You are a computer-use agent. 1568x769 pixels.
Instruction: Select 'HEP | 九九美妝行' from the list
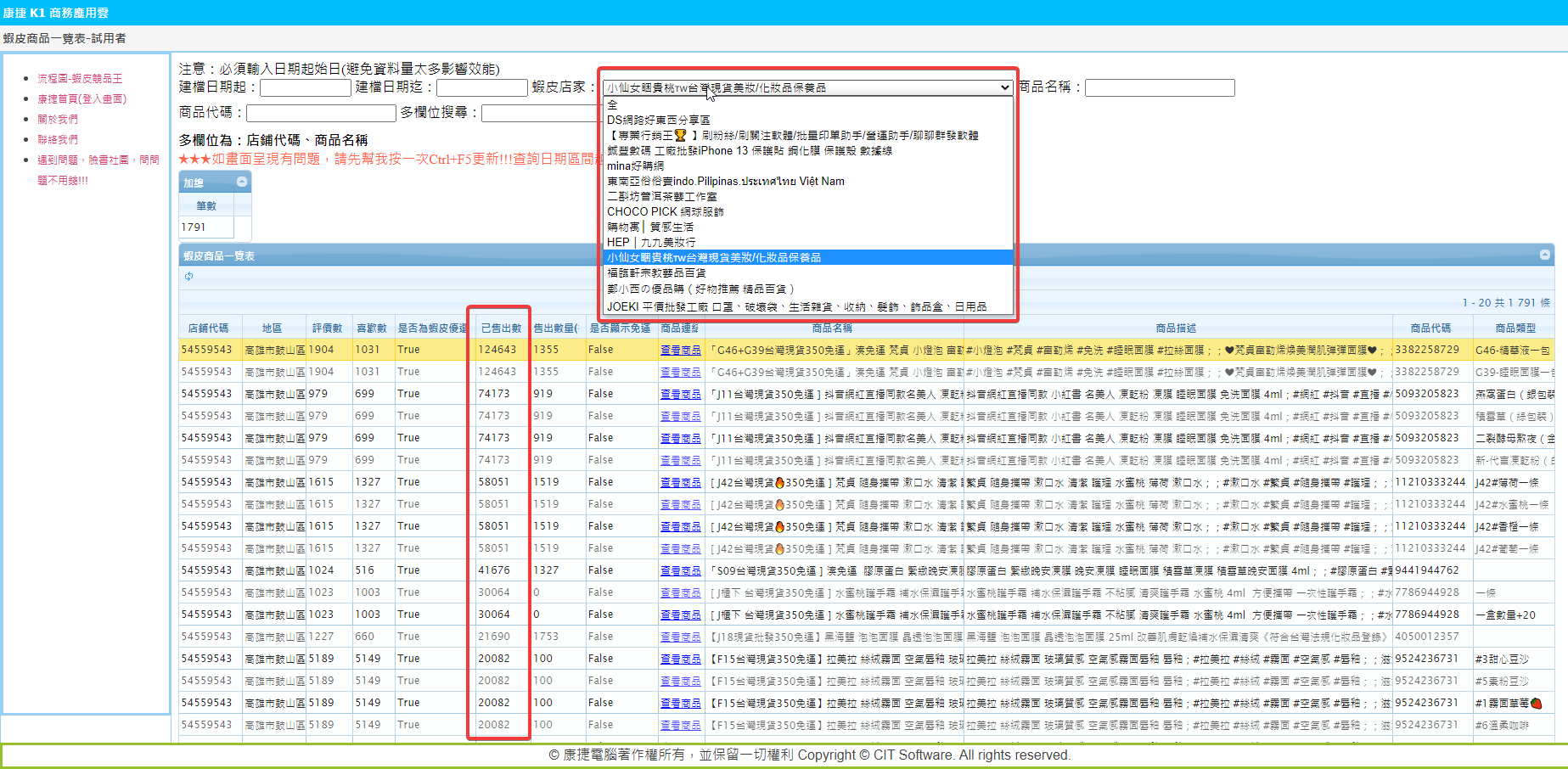(x=651, y=242)
